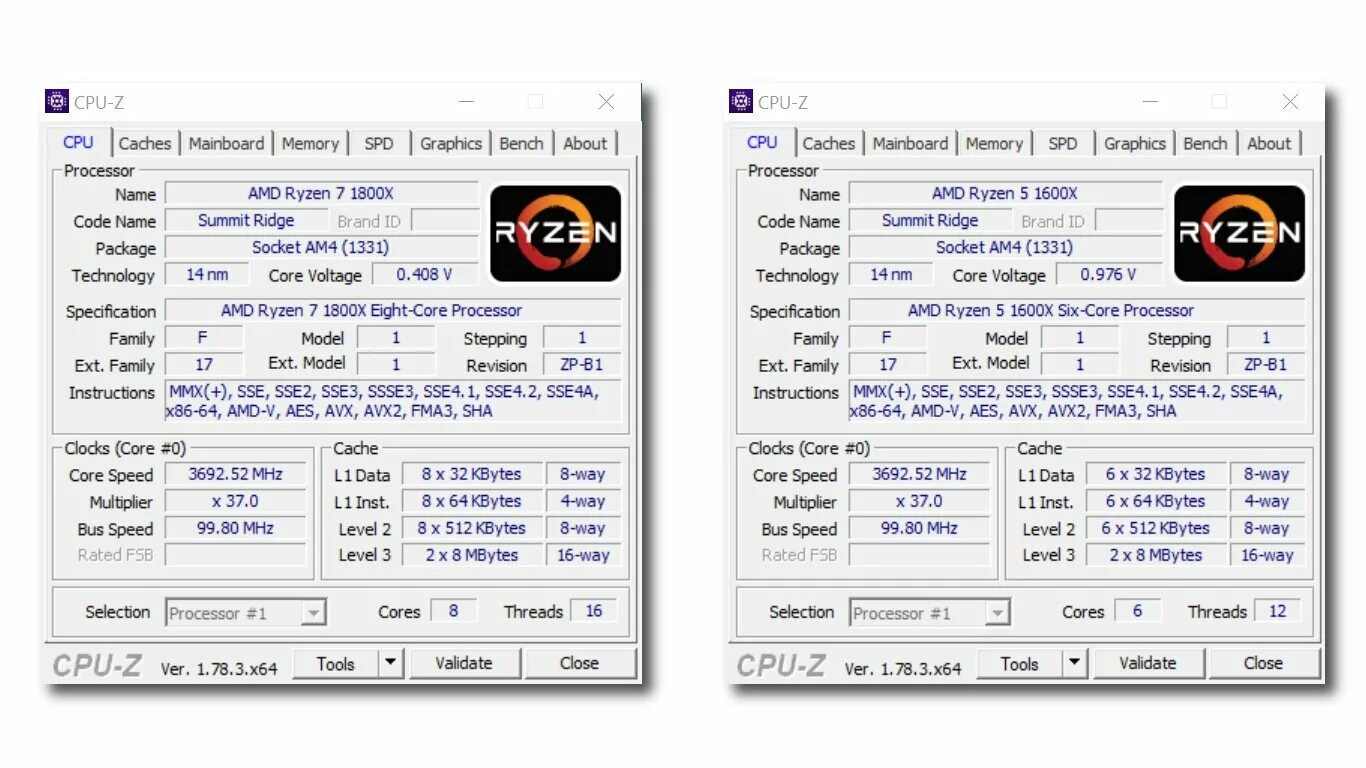
Task: Click the Revision ZP-B1 value in 1600X window
Action: pos(1266,364)
